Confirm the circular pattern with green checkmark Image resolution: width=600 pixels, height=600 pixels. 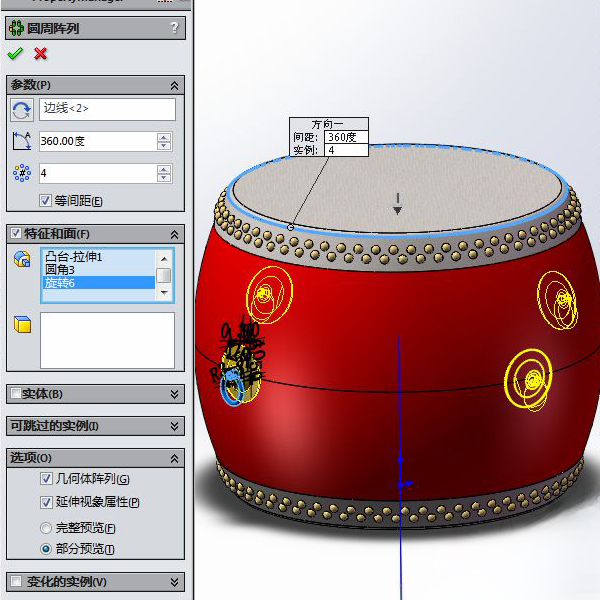(15, 54)
